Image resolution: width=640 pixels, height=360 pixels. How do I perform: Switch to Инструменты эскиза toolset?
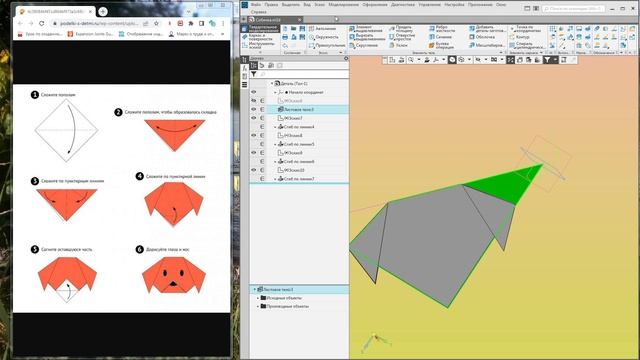[260, 45]
